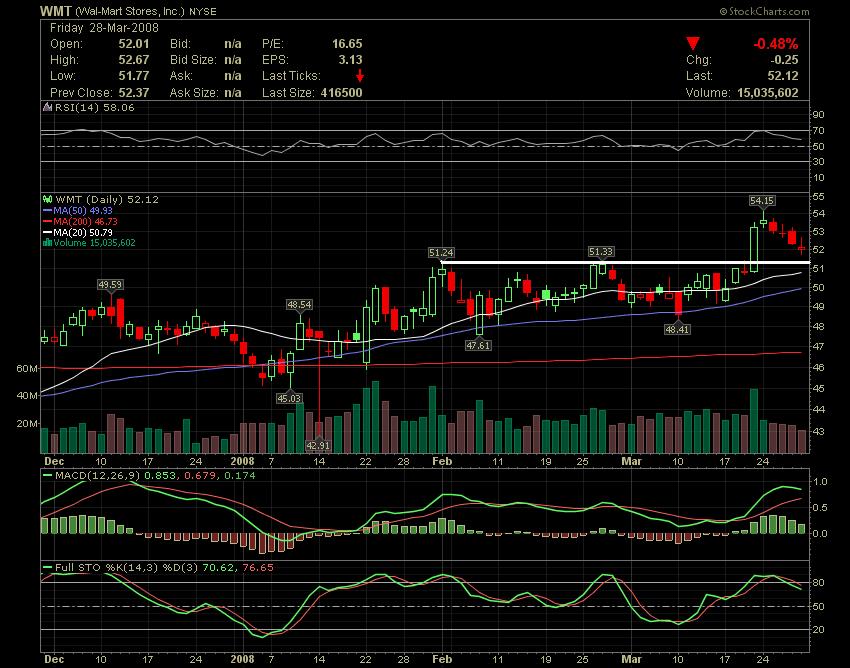Click the WMT (Daily) 52.12 legend label
Screen dimensions: 850x668
tap(107, 200)
